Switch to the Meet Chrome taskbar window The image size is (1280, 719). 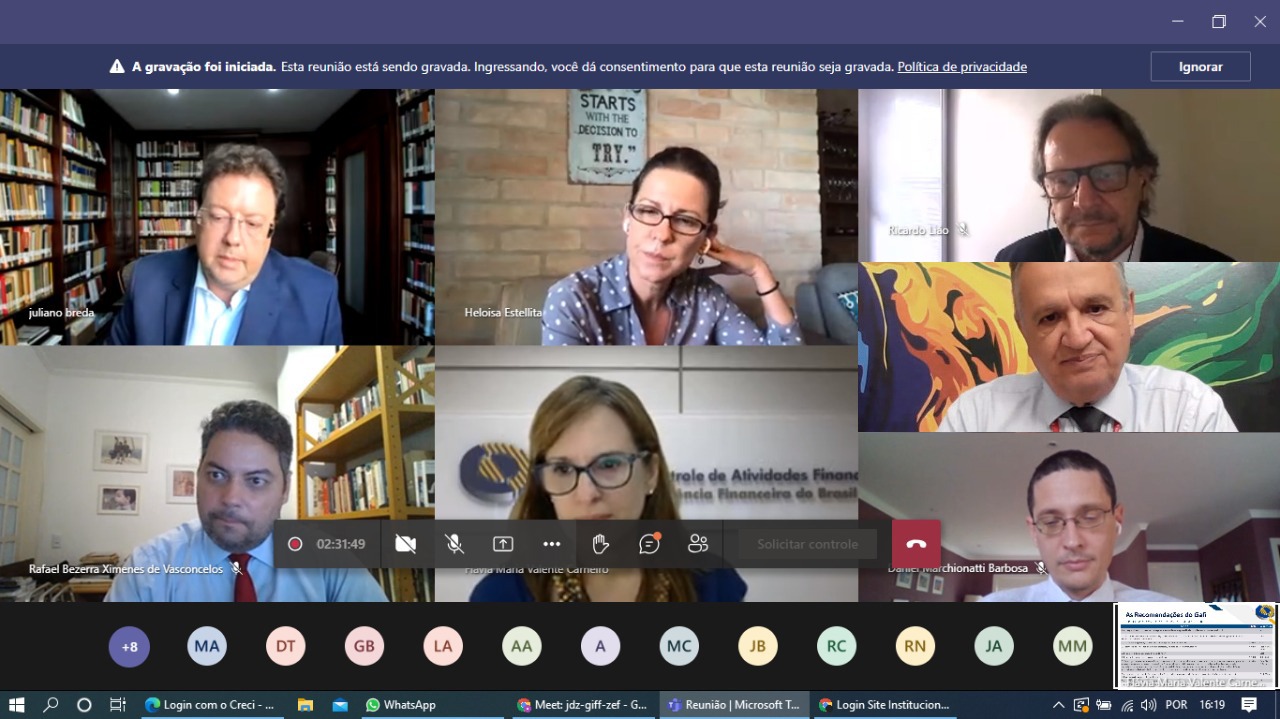click(x=582, y=705)
